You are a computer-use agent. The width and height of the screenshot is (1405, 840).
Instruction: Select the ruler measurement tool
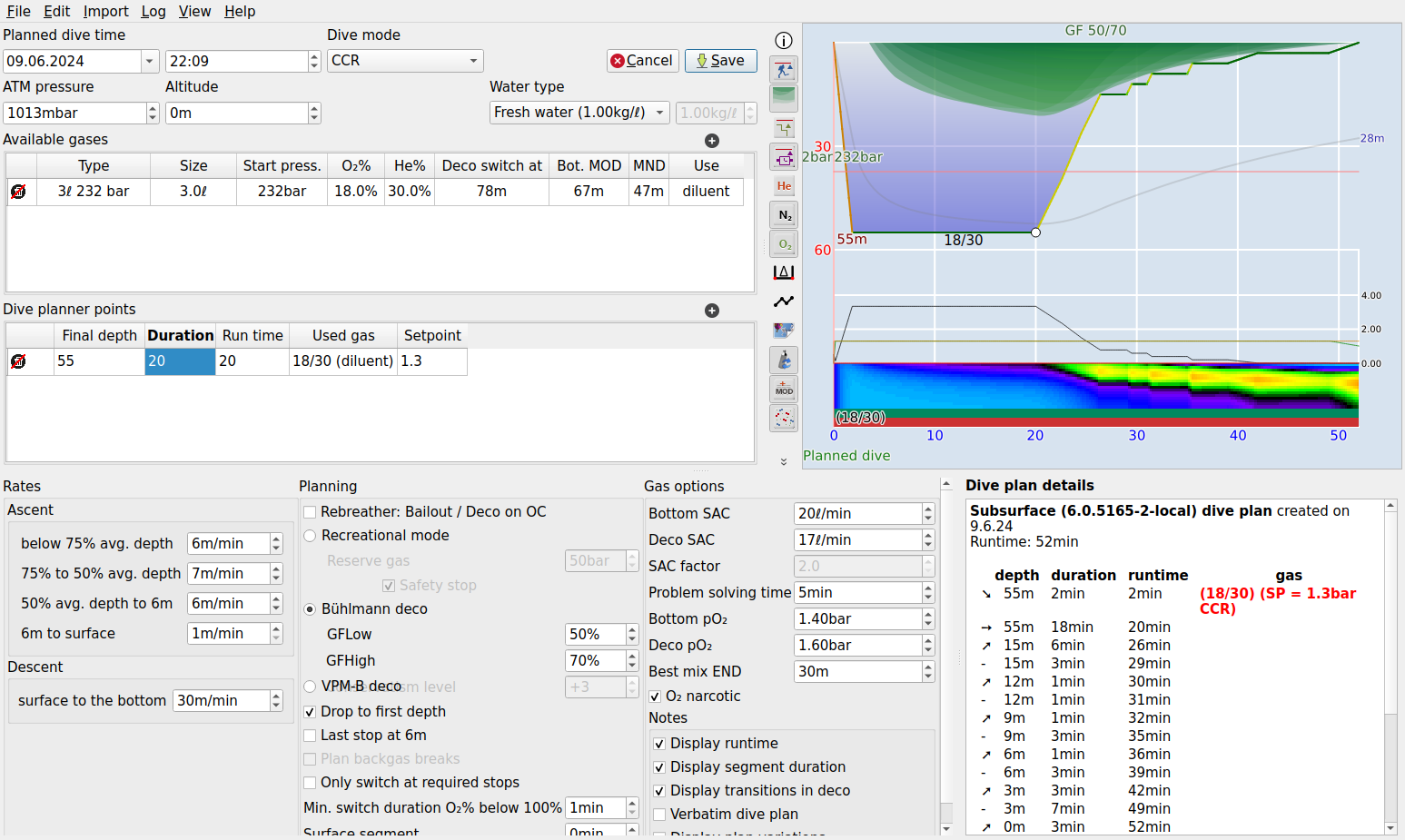pyautogui.click(x=783, y=272)
